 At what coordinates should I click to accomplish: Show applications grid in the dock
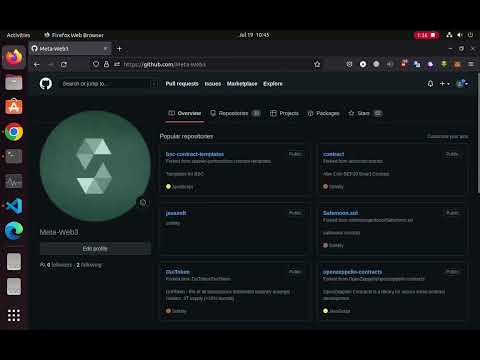(x=14, y=315)
